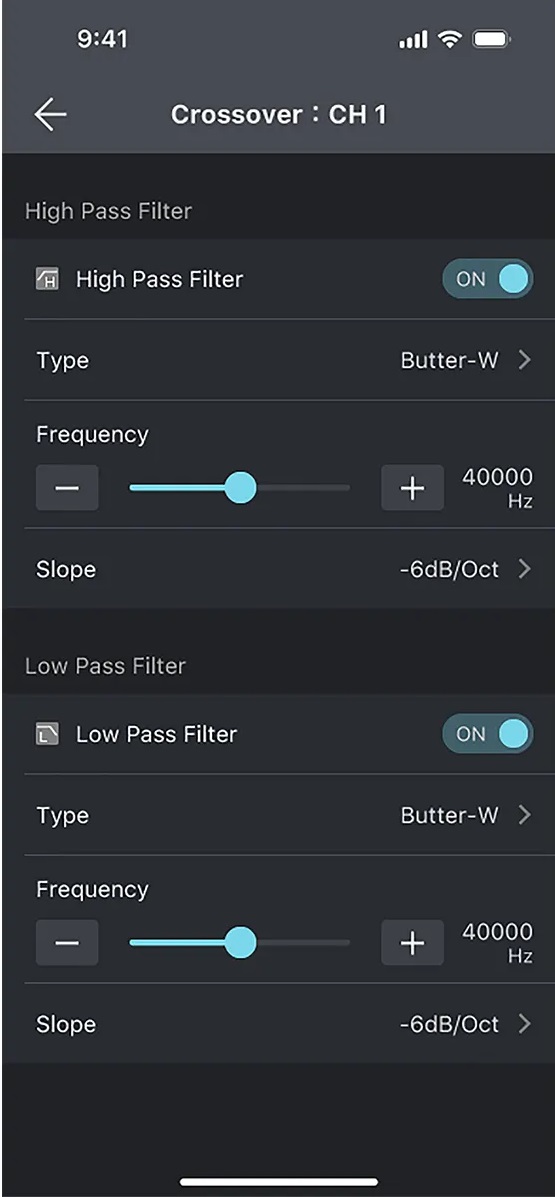Open High Pass Type Butter-W chevron

pos(524,360)
